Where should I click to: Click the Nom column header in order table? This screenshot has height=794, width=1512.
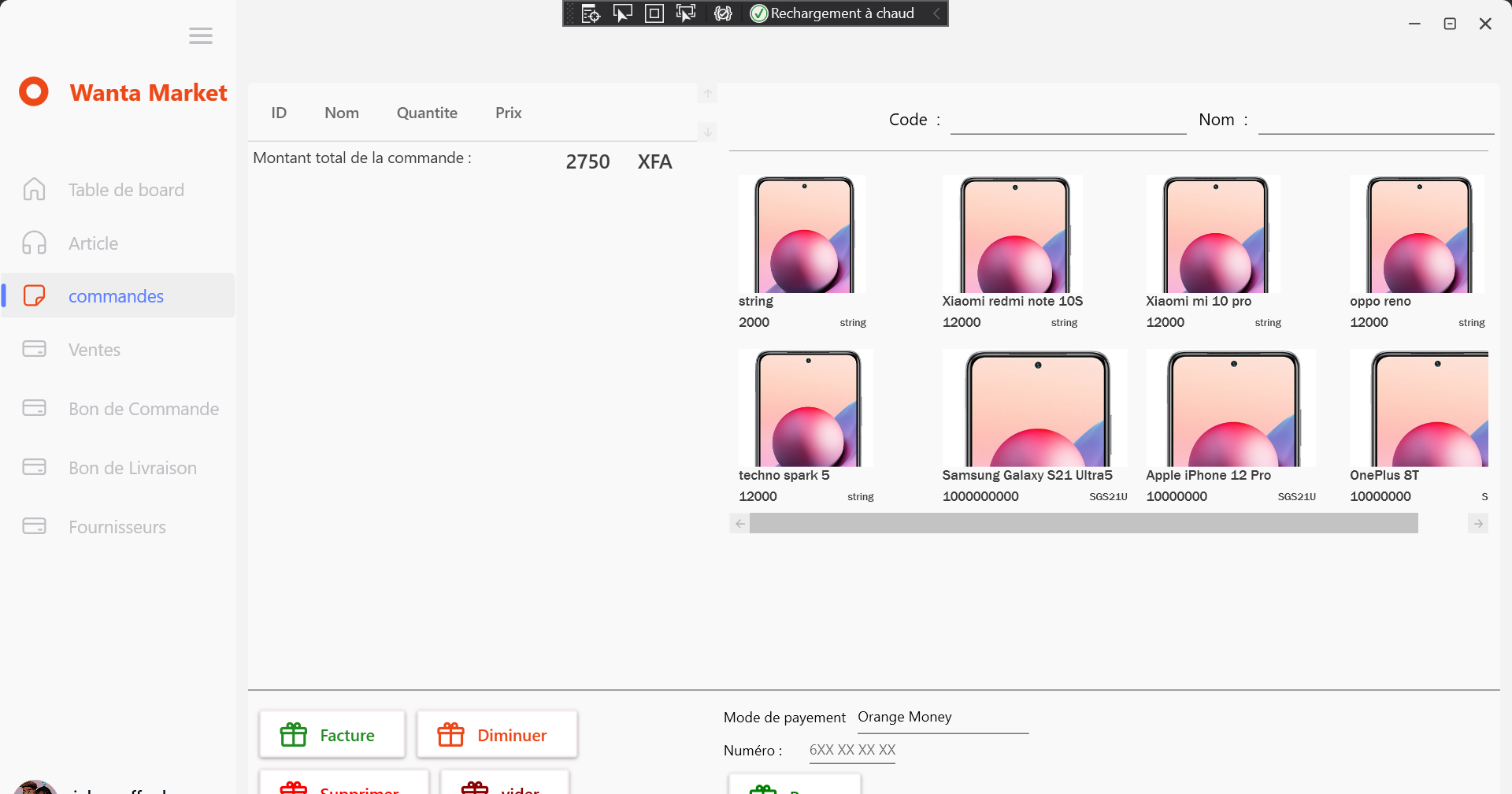342,113
